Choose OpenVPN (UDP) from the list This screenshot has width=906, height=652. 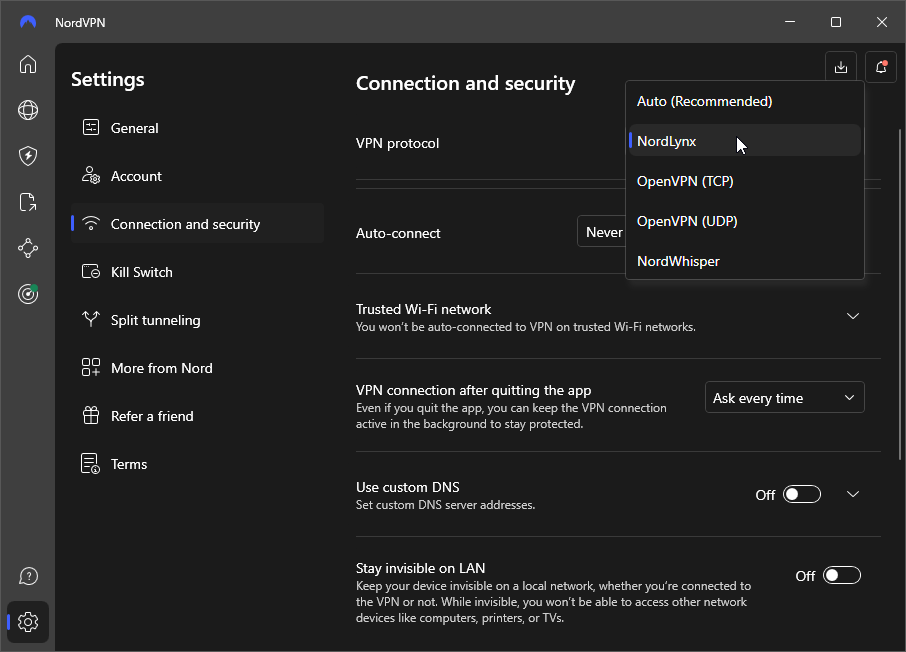tap(745, 221)
